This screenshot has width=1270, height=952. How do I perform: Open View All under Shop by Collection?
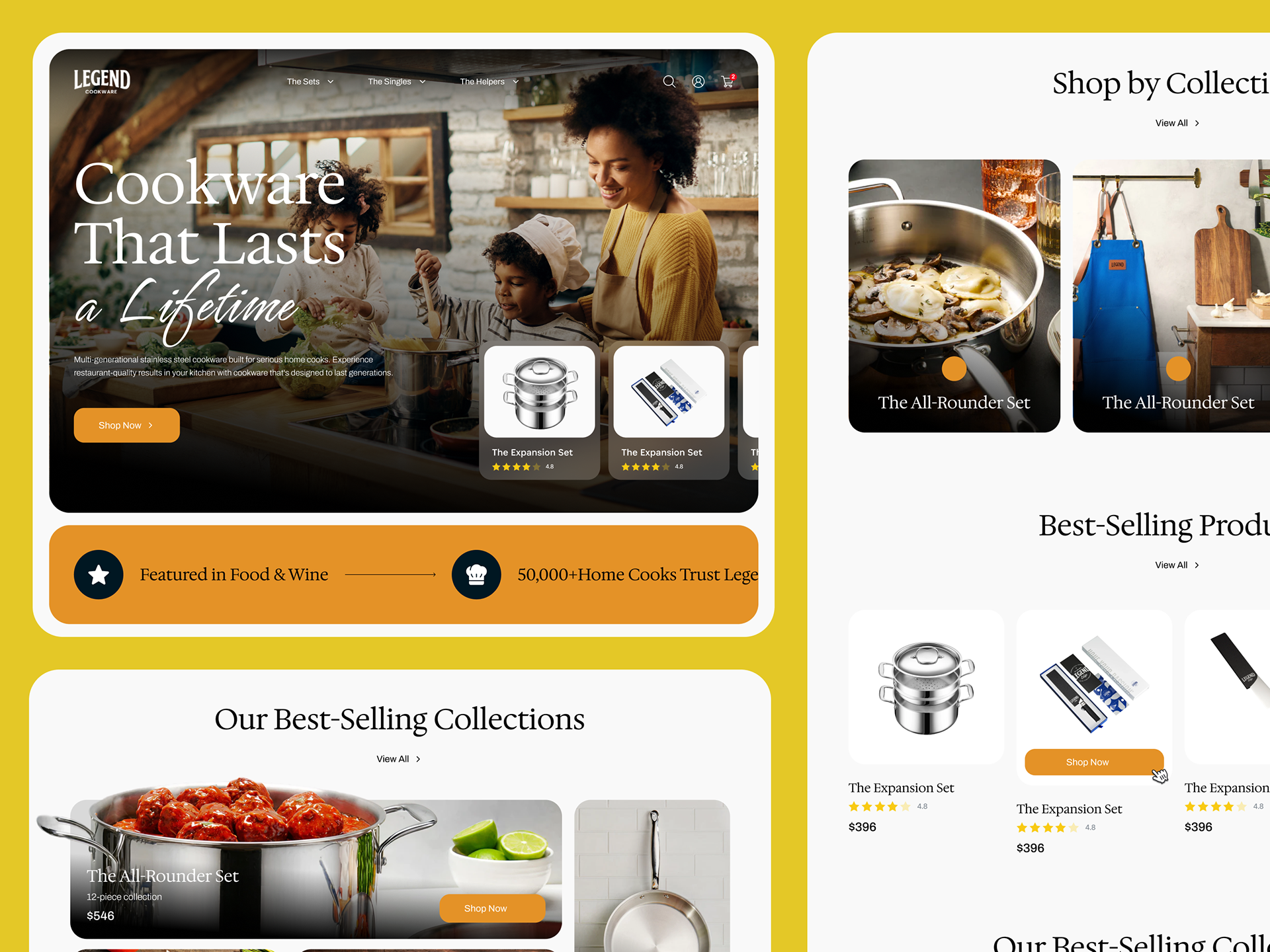click(x=1177, y=123)
